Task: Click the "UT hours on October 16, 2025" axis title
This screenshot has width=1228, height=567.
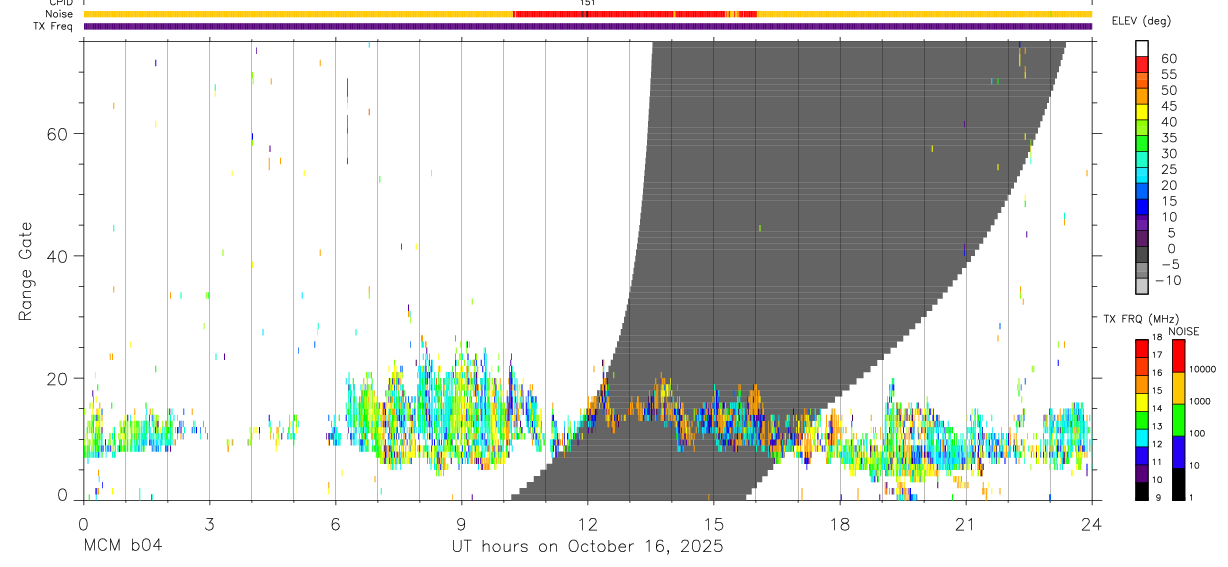Action: [587, 547]
